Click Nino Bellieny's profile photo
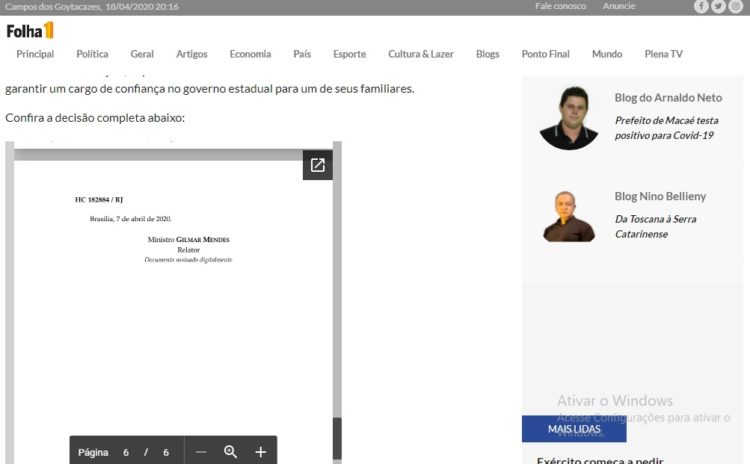 569,217
